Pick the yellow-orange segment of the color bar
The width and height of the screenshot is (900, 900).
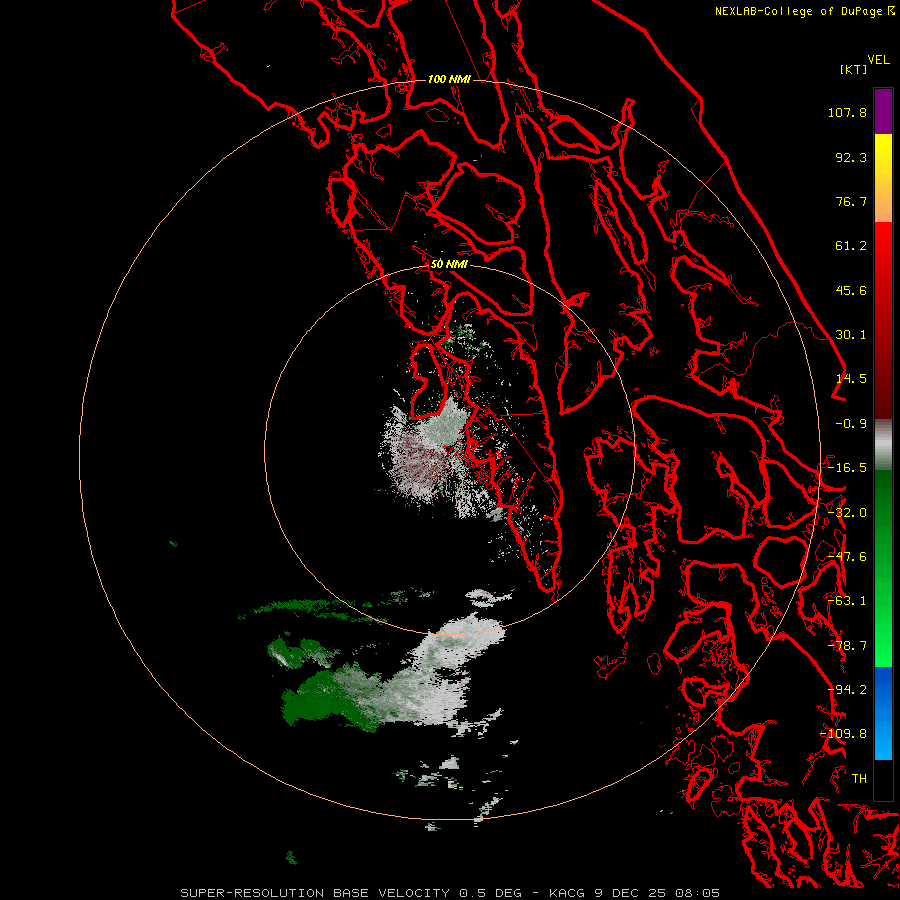[883, 178]
